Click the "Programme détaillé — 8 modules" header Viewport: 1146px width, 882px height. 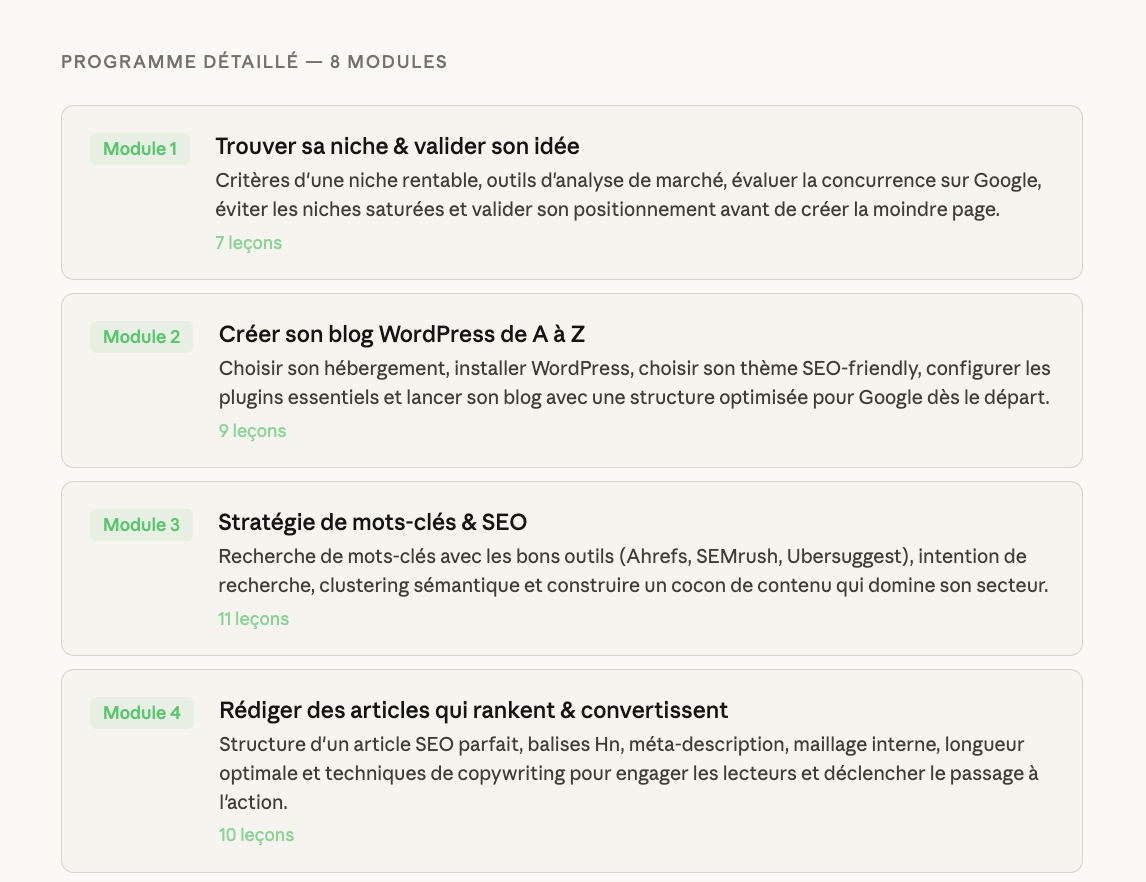pyautogui.click(x=254, y=62)
